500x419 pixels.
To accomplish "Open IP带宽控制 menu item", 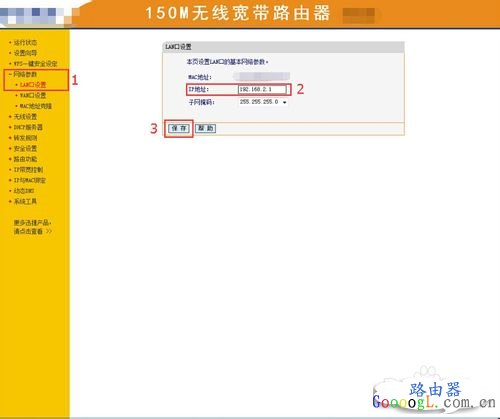I will [x=28, y=170].
